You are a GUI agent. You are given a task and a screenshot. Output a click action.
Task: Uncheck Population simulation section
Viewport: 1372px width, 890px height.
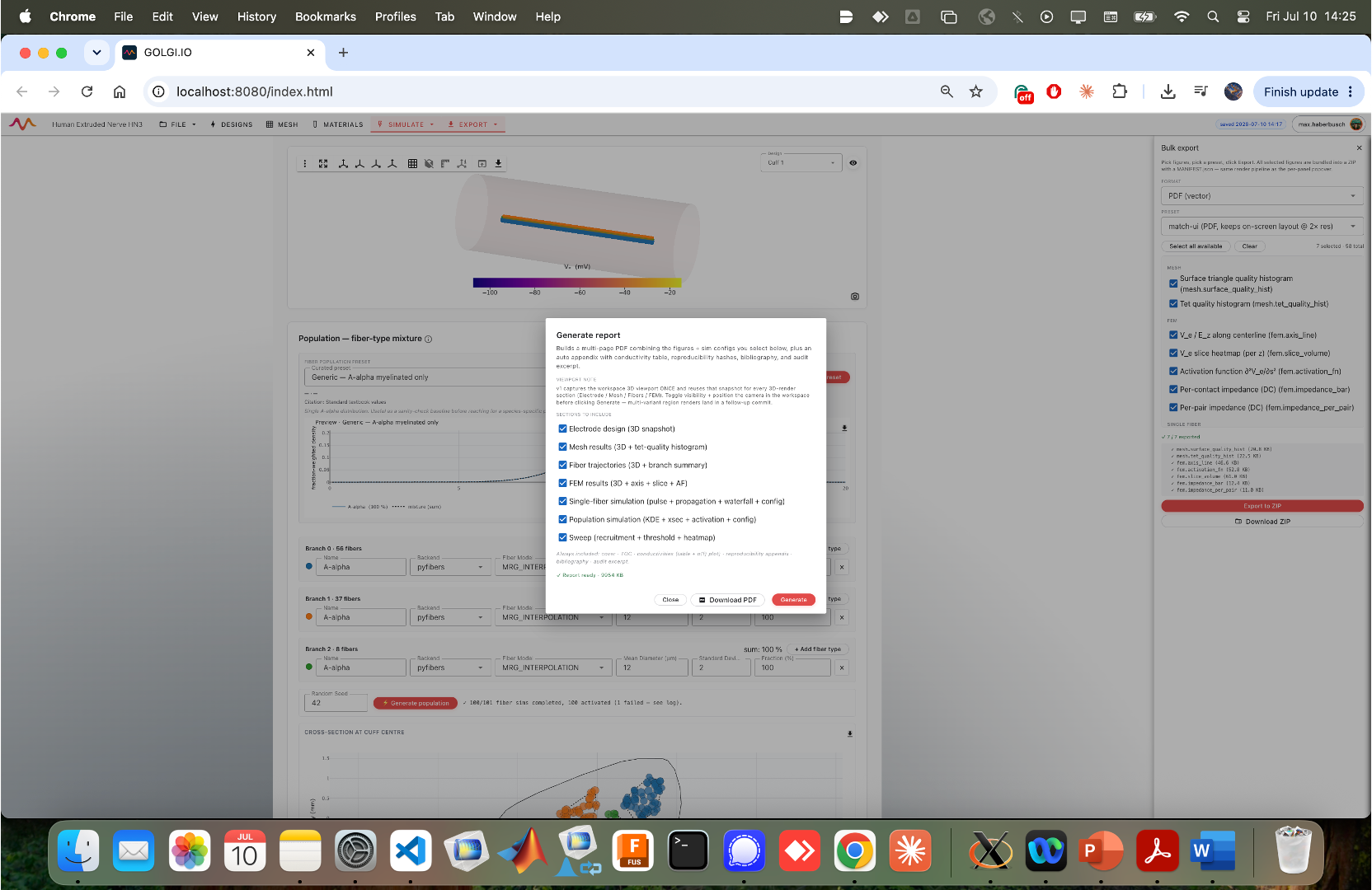[x=562, y=519]
